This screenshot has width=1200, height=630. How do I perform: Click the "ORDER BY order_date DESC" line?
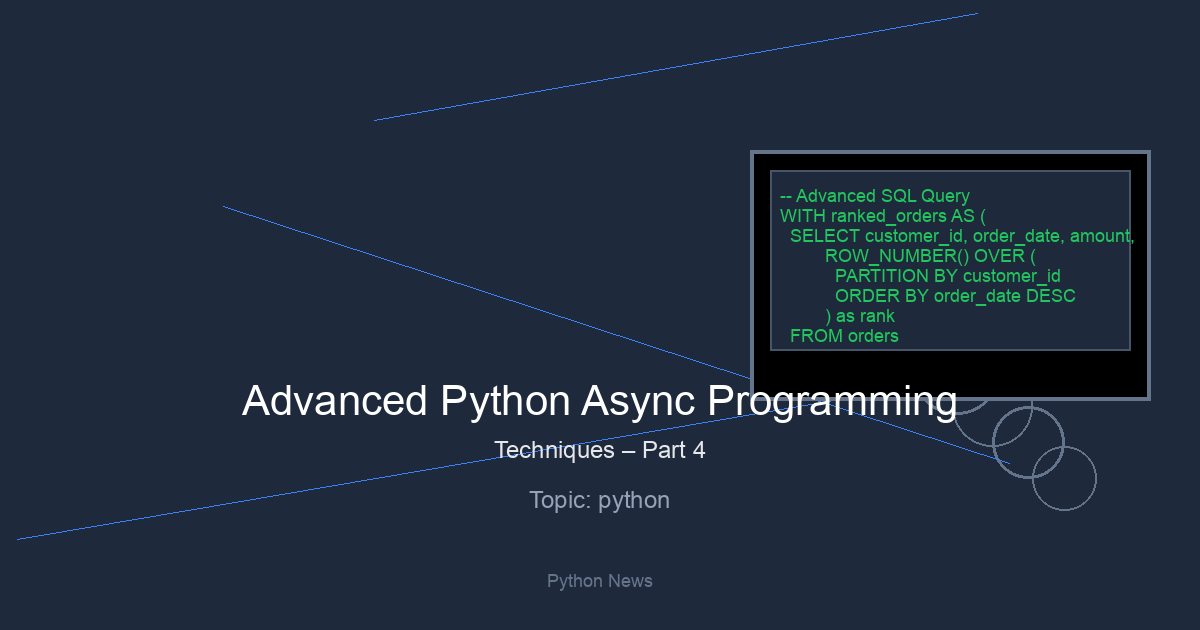coord(954,296)
